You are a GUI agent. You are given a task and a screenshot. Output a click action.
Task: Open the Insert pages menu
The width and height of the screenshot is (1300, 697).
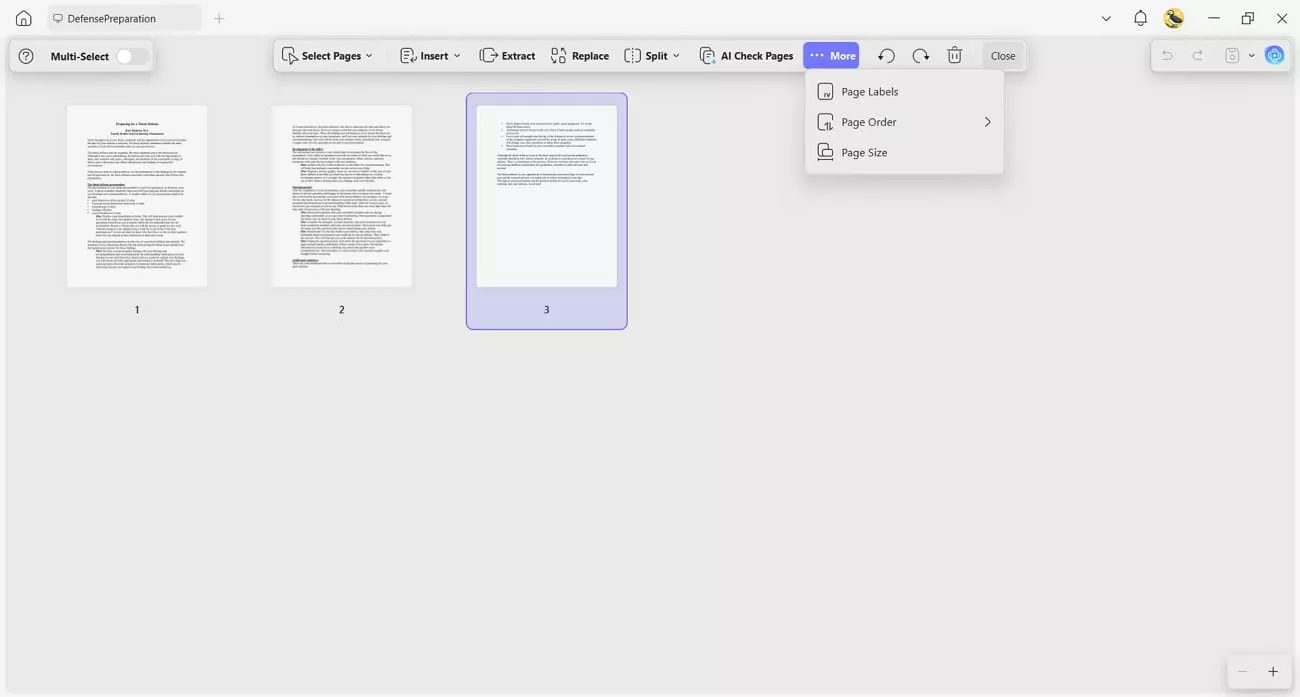pos(429,55)
